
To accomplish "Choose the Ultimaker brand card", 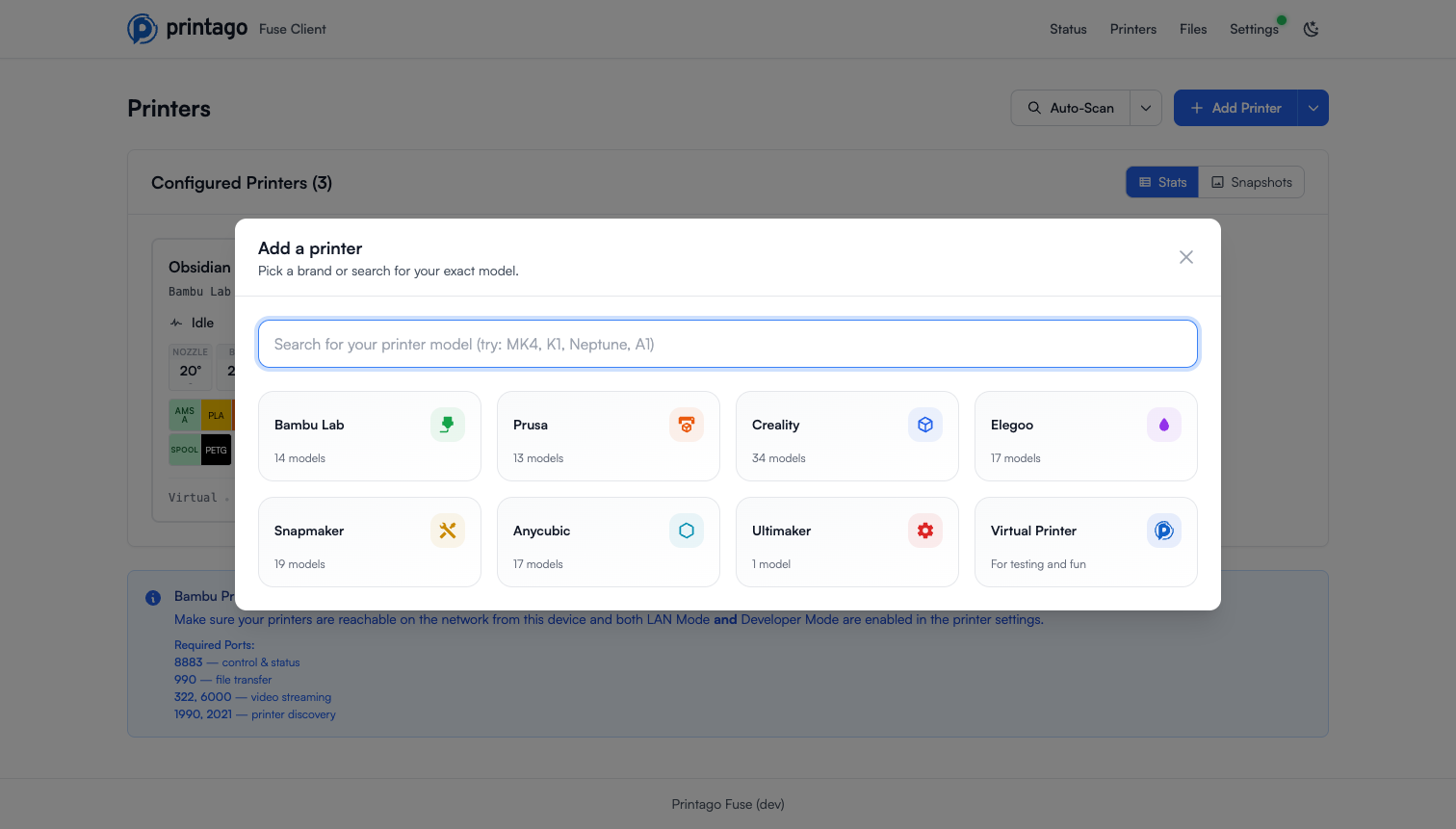I will [x=847, y=542].
